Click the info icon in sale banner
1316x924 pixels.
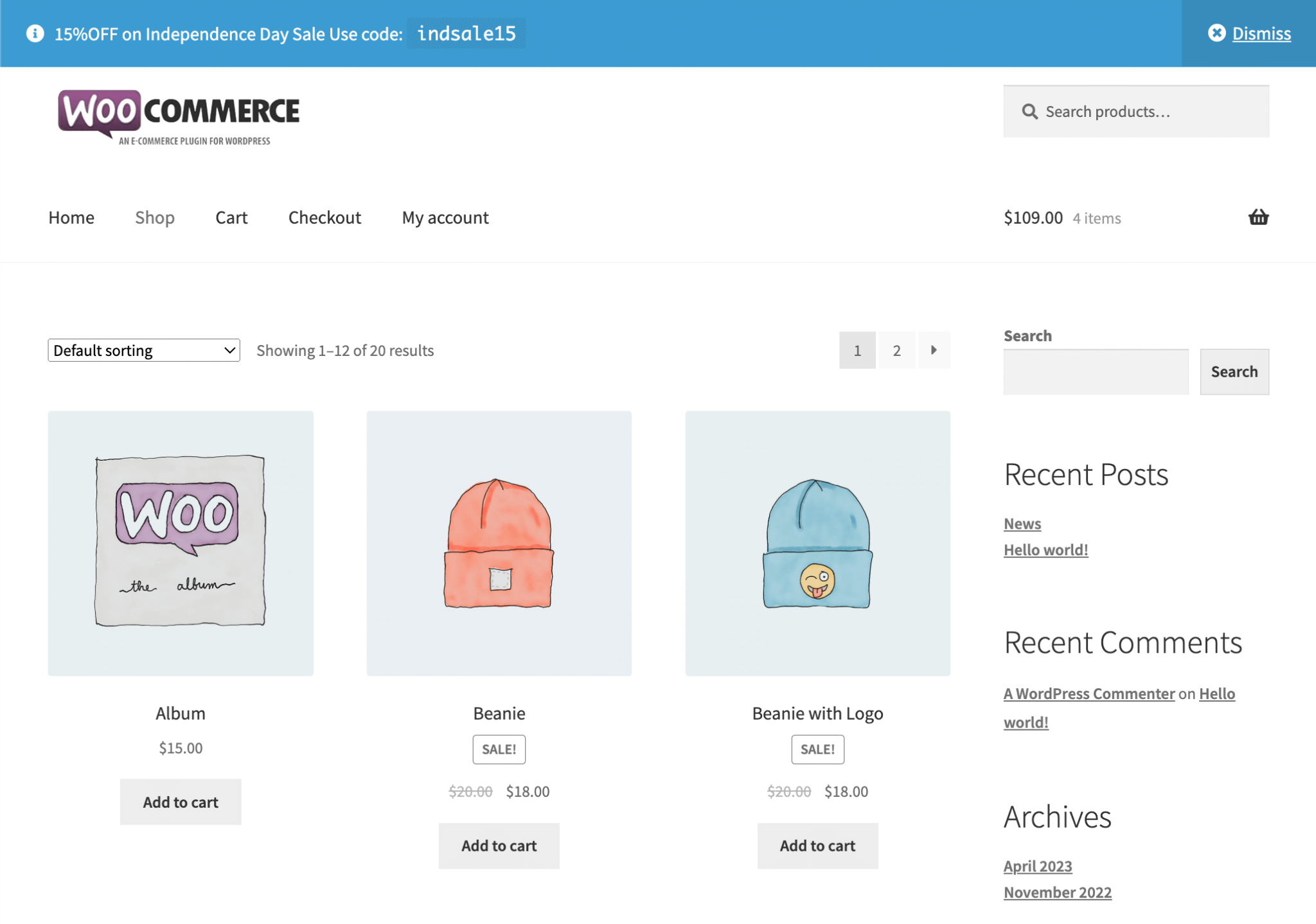click(35, 33)
